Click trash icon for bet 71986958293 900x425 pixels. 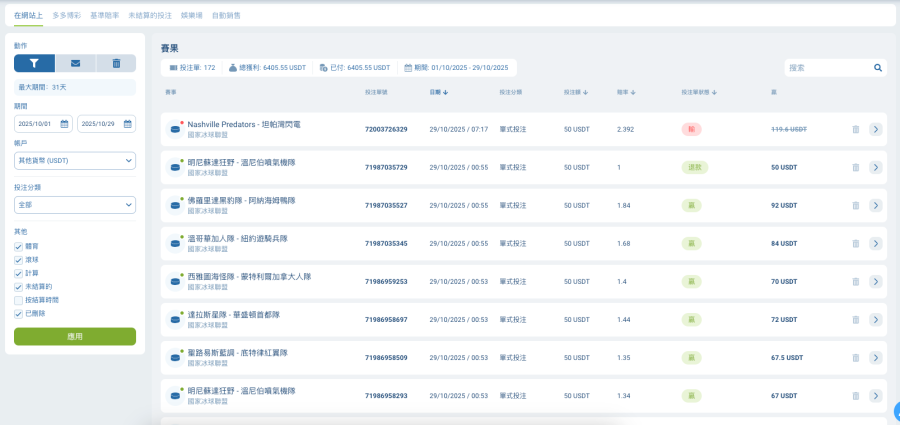[x=856, y=396]
